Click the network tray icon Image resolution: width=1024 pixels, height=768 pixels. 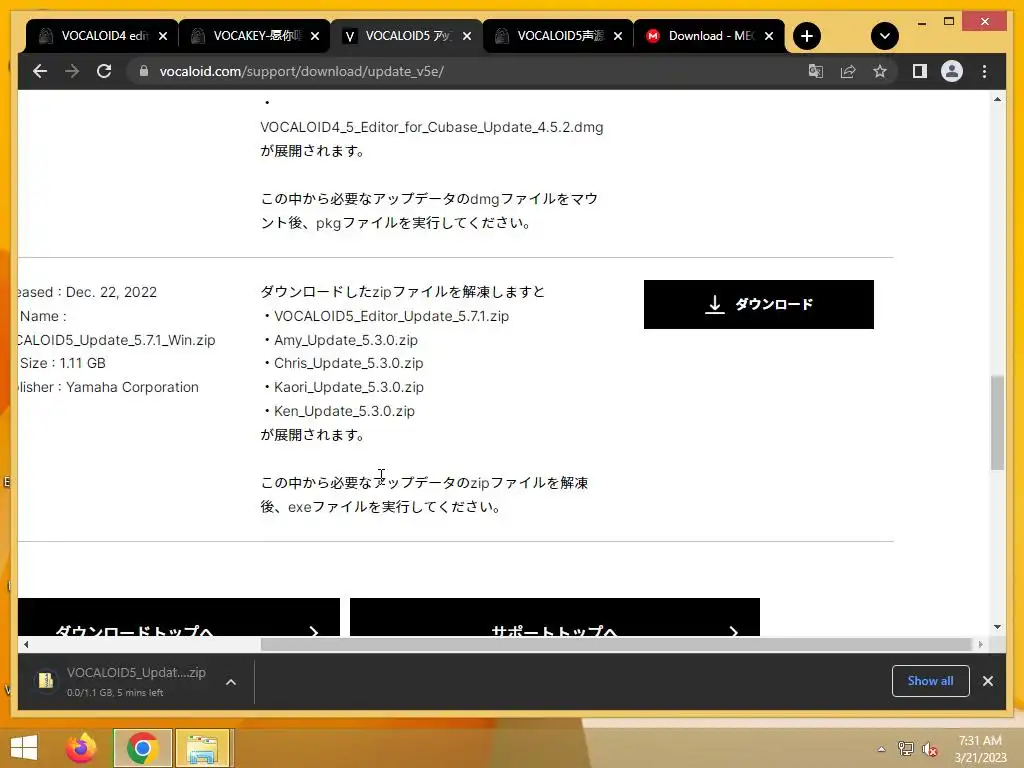(x=906, y=749)
